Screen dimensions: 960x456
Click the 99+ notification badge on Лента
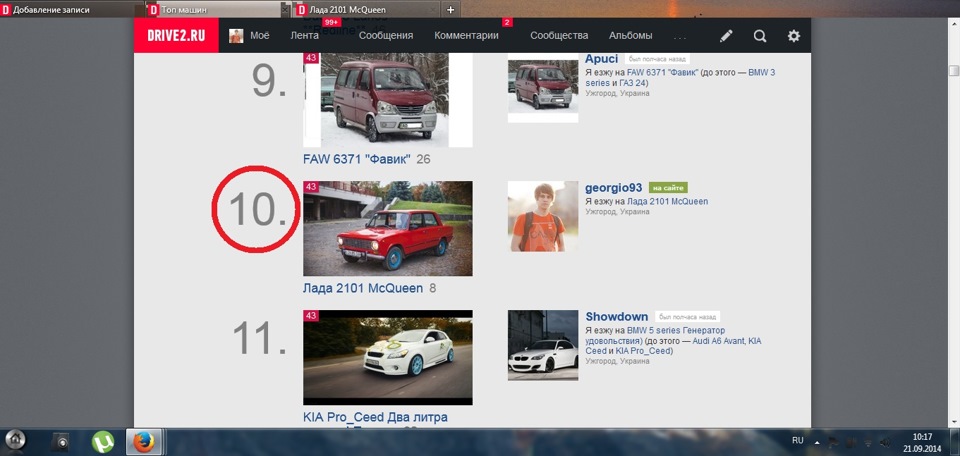coord(331,23)
